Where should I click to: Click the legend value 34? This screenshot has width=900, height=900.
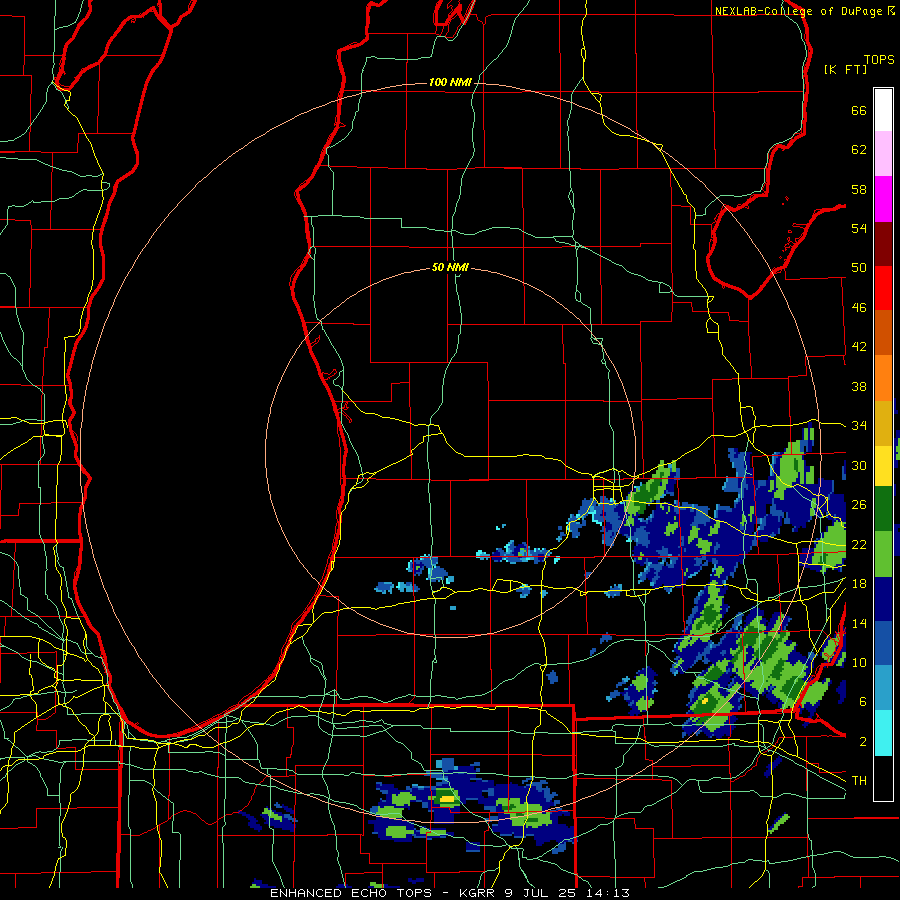click(x=859, y=425)
